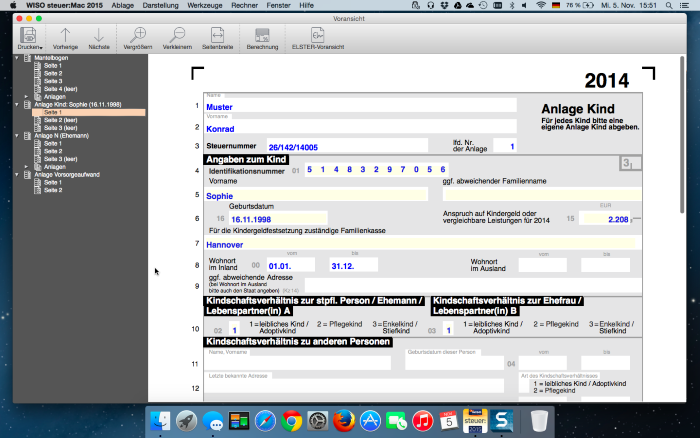Screen dimensions: 700x438
Task: Select Seite 3 (leer) under Anlage N
Action: (x=60, y=159)
